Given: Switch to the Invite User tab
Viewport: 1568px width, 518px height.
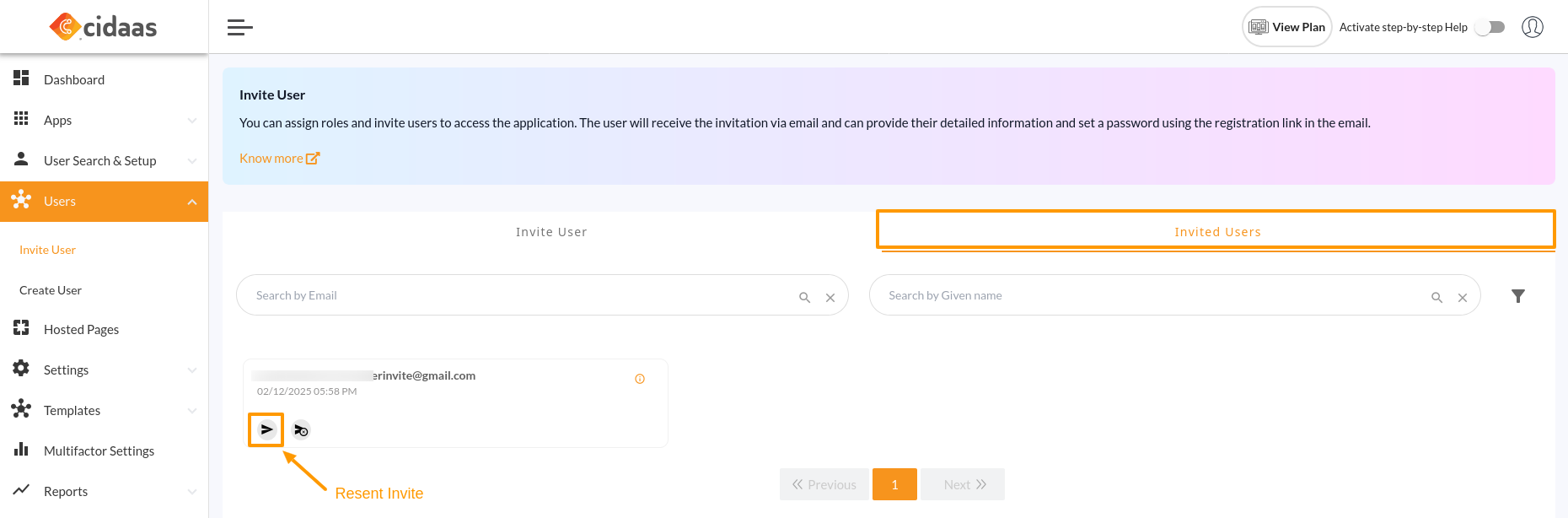Looking at the screenshot, I should click(551, 232).
